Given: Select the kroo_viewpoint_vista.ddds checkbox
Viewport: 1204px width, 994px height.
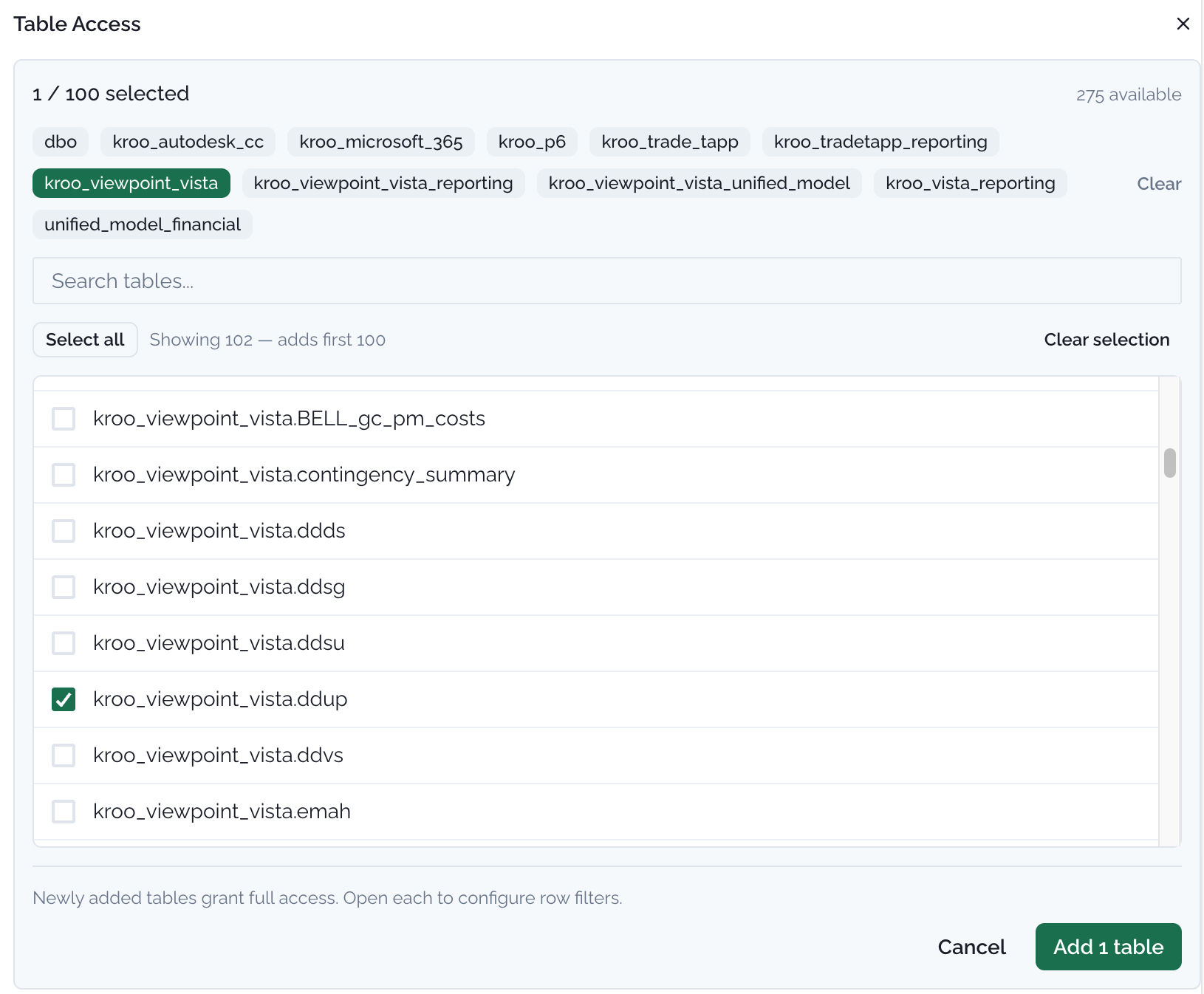Looking at the screenshot, I should click(64, 531).
